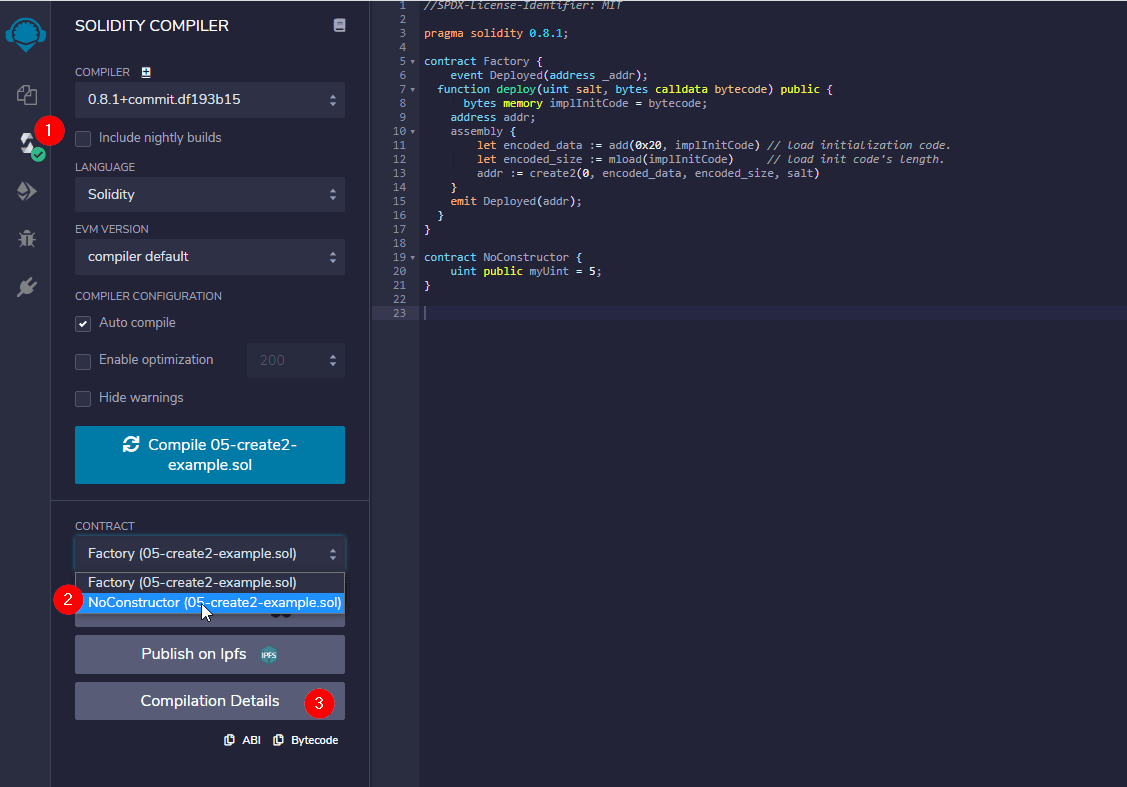The width and height of the screenshot is (1127, 787).
Task: Click the 'uint public myUint = 5;' line
Action: click(526, 271)
